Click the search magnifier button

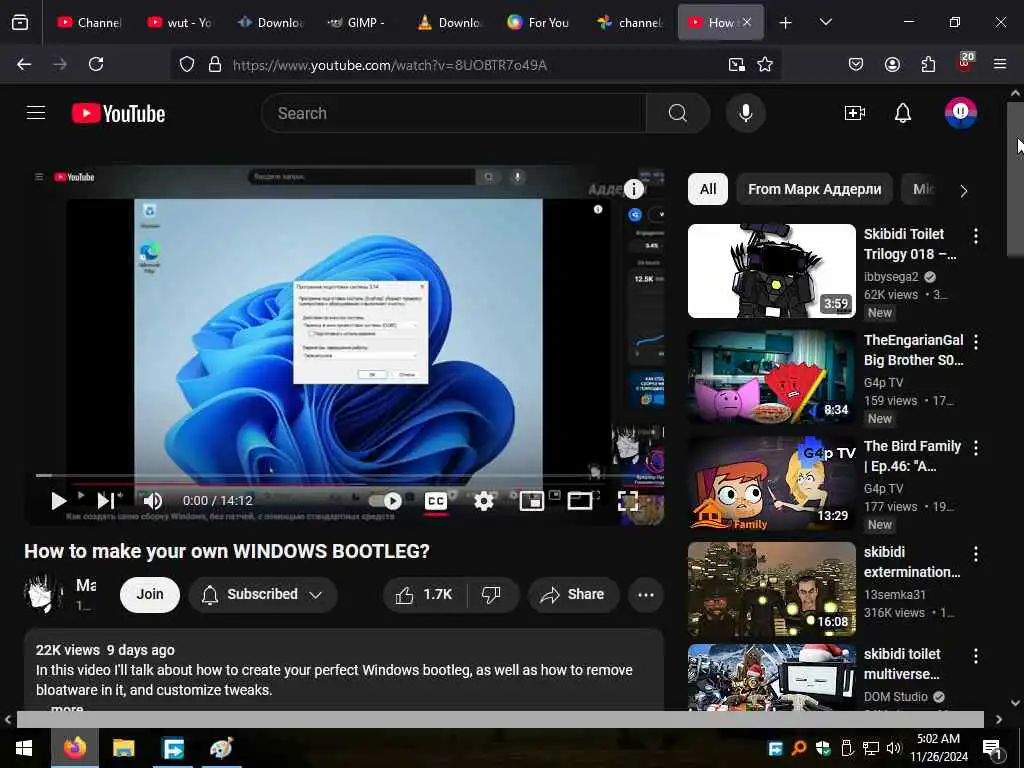tap(677, 113)
